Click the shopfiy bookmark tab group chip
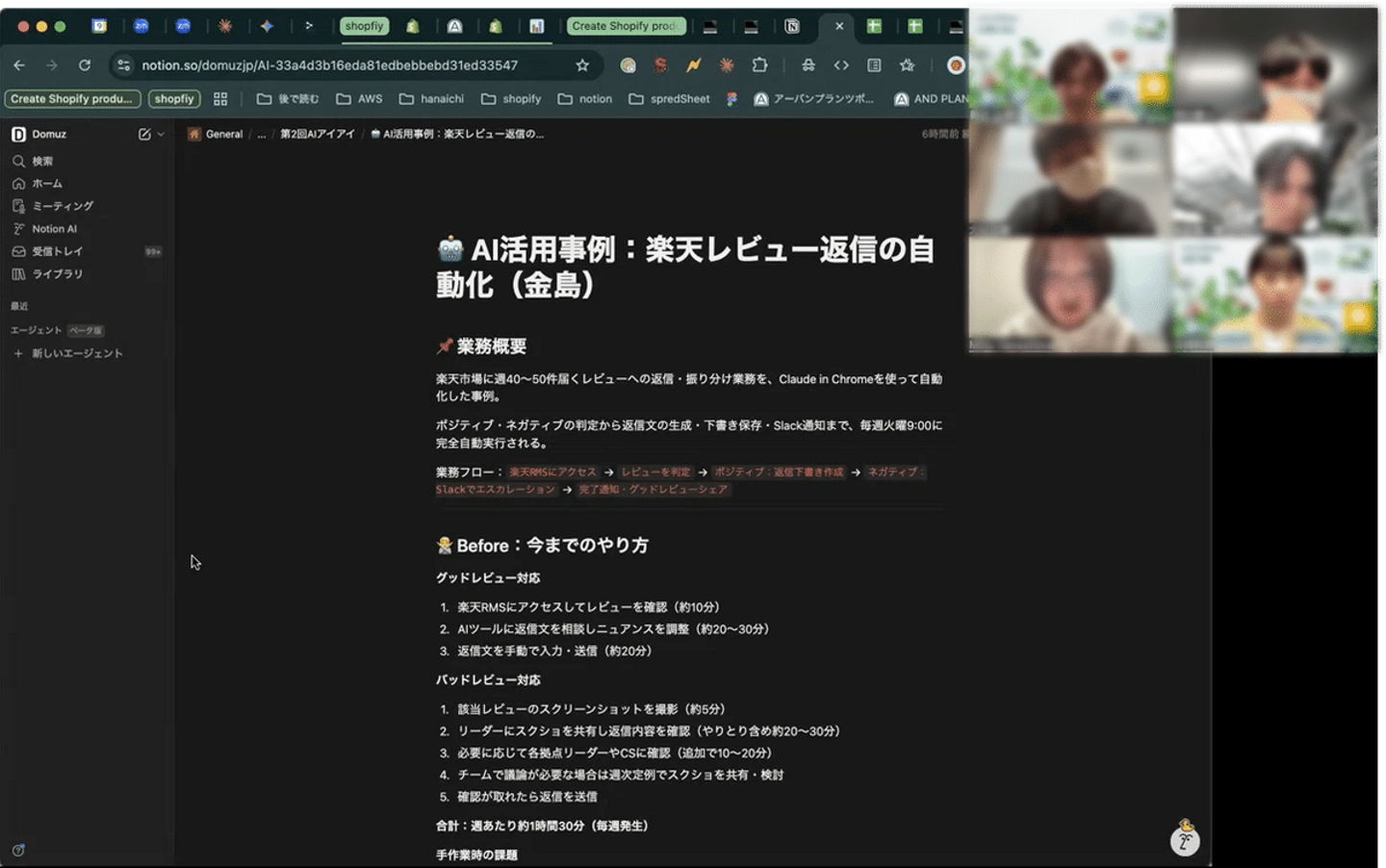This screenshot has height=868, width=1386. (174, 98)
